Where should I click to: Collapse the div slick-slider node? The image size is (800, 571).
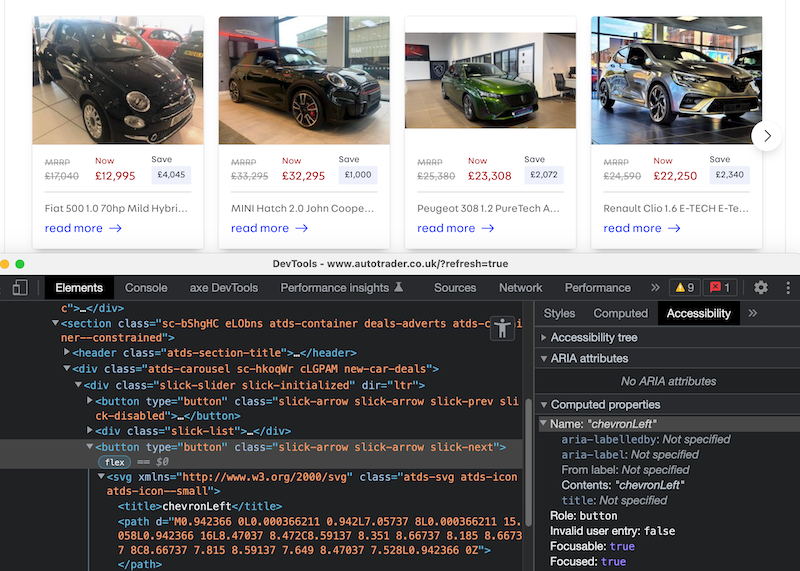click(x=78, y=384)
